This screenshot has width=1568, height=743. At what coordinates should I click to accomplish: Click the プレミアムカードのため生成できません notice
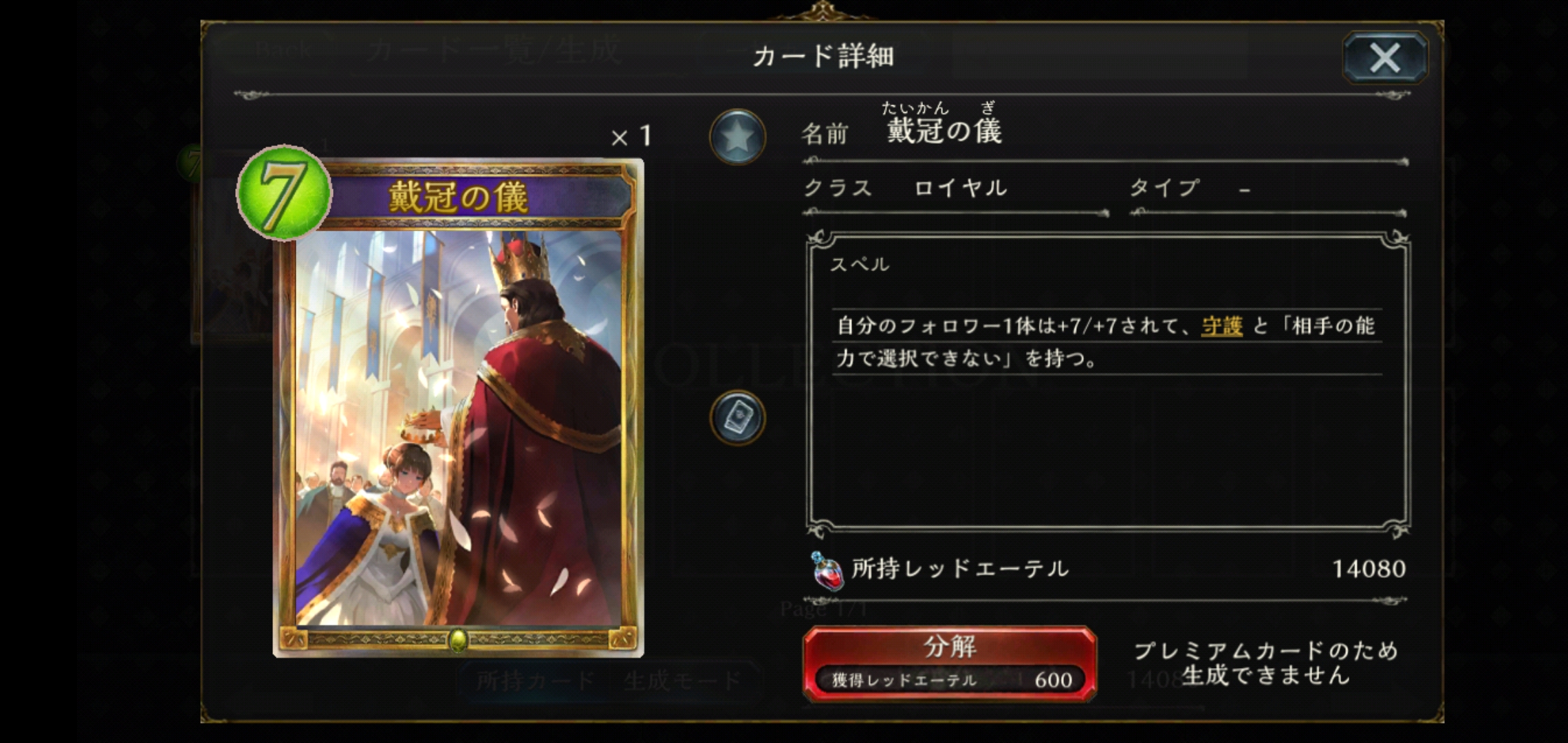click(x=1265, y=663)
